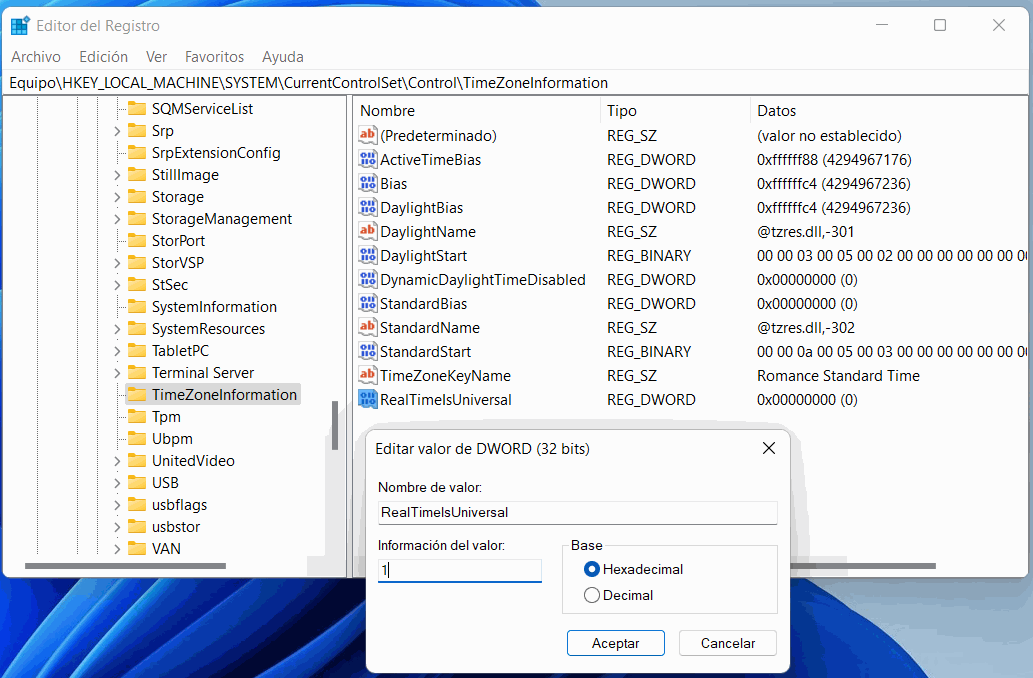Expand the UnitedVideo registry key
Screen dimensions: 1033x678
tap(117, 461)
